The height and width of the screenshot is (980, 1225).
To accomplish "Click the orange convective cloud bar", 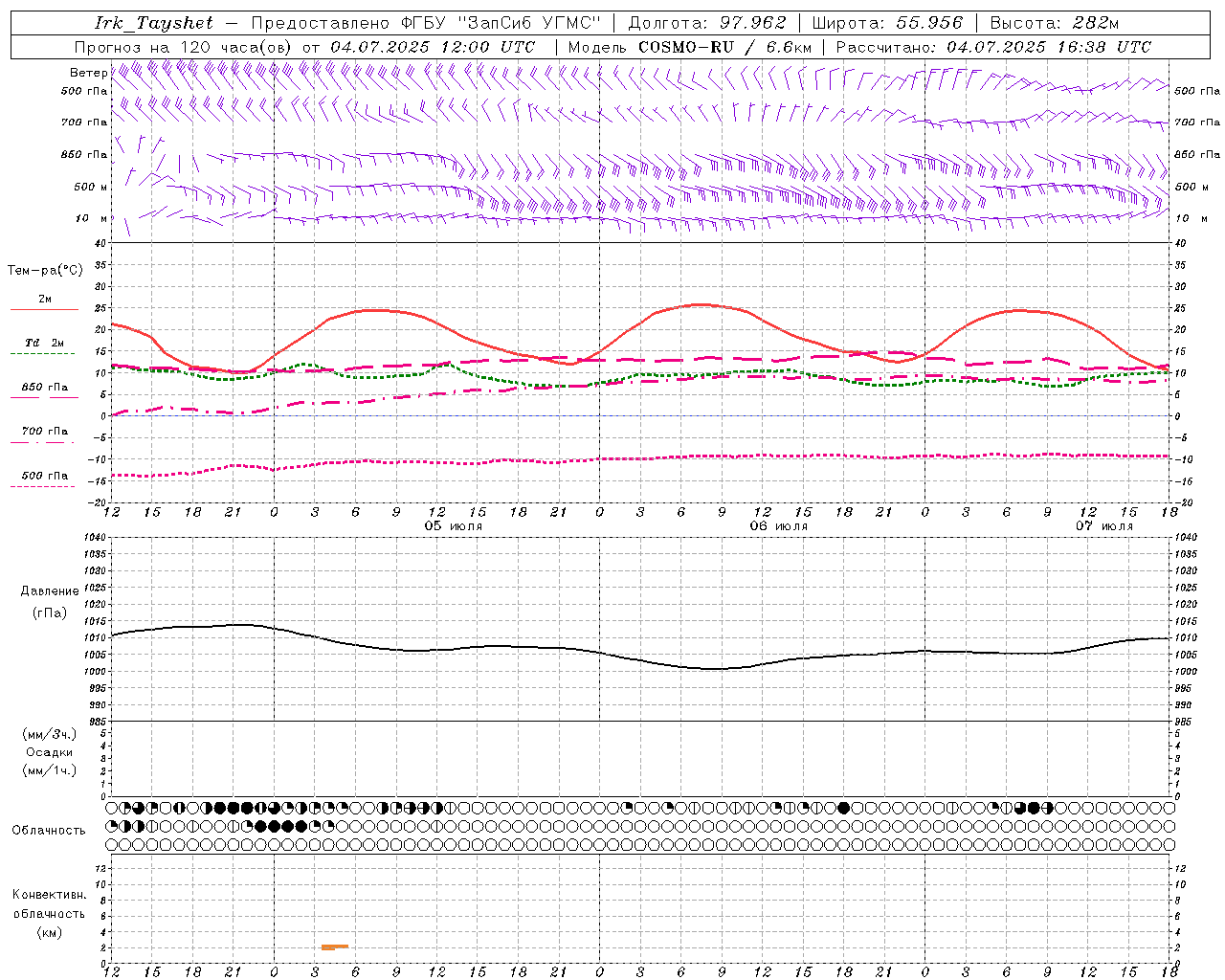I will coord(335,947).
